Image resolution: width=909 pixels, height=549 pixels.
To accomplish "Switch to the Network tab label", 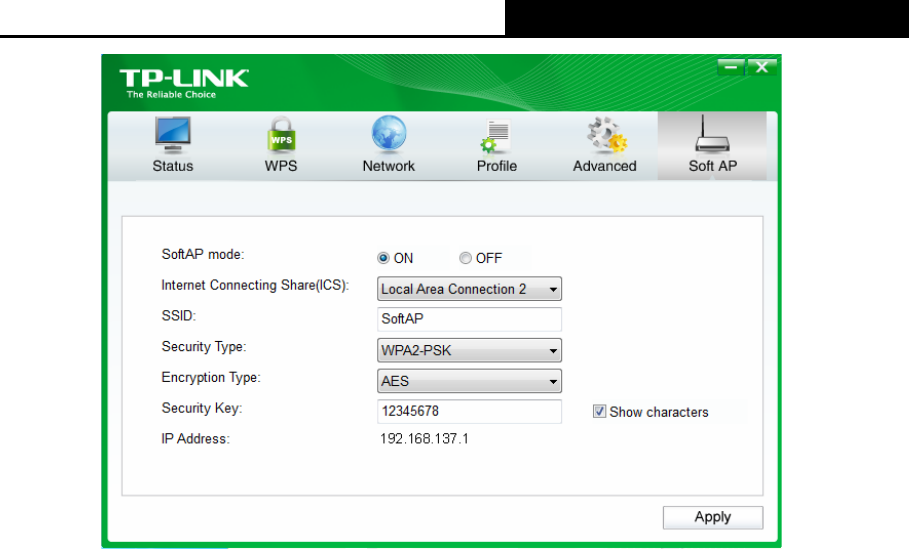I will tap(389, 166).
